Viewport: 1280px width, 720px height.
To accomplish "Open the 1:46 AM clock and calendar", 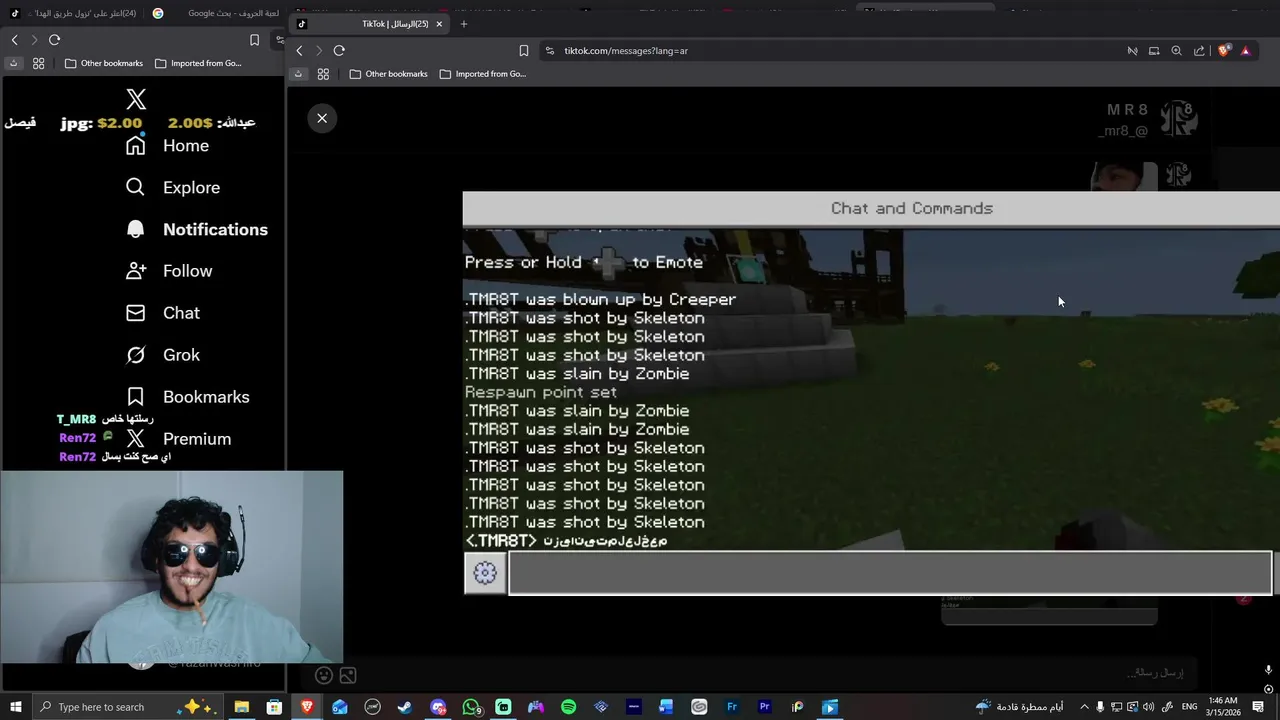I will point(1223,707).
